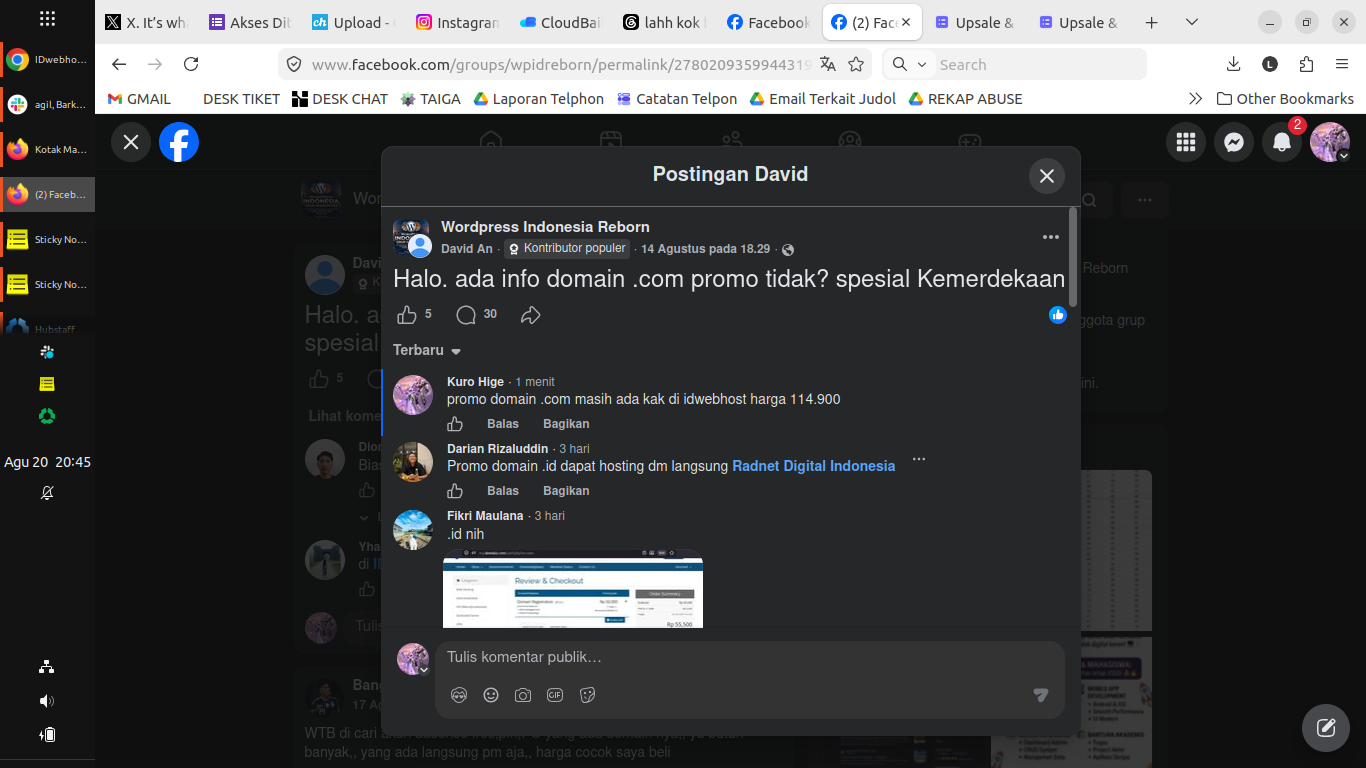
Task: Click the post timestamp 14 Agustus pada 18.29
Action: click(x=706, y=249)
